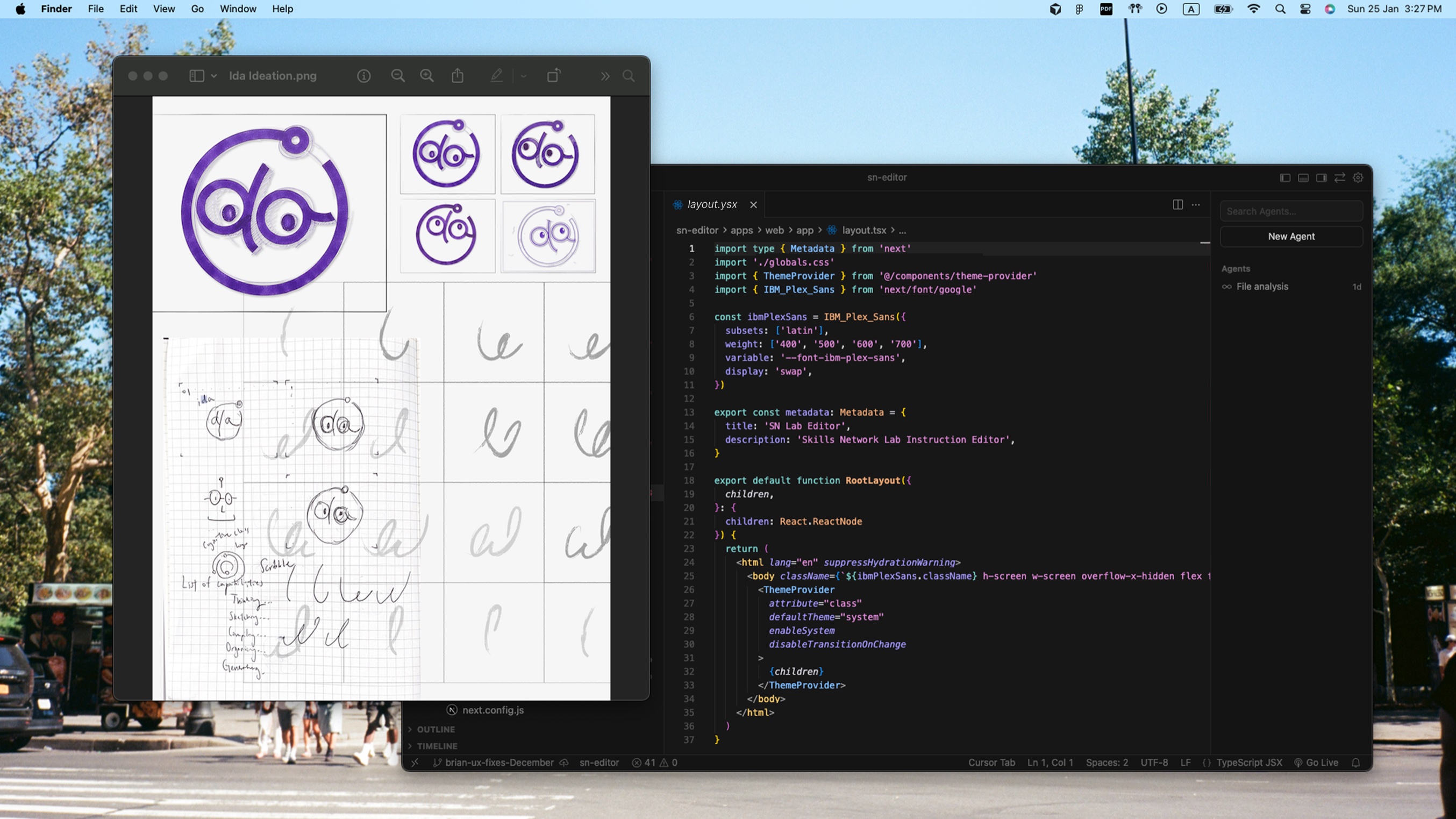The image size is (1456, 819).
Task: Open File analysis agent entry
Action: tap(1291, 287)
